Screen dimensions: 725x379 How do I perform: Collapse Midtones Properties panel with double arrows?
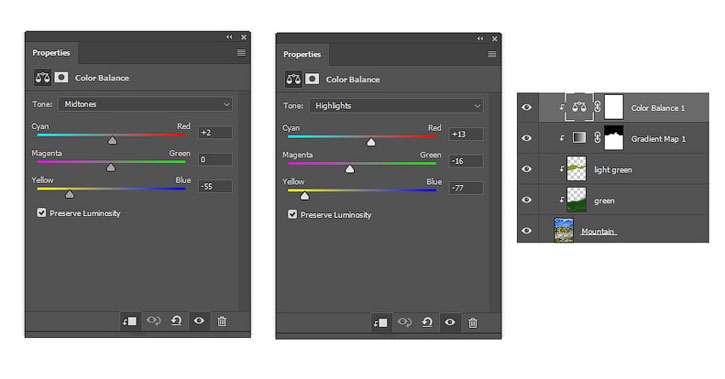click(229, 37)
